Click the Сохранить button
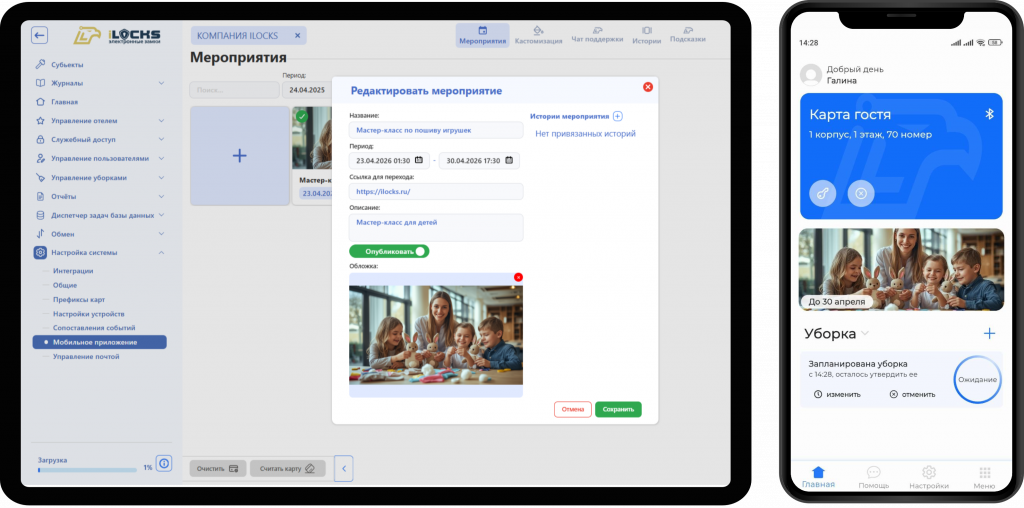1024x508 pixels. click(x=618, y=409)
